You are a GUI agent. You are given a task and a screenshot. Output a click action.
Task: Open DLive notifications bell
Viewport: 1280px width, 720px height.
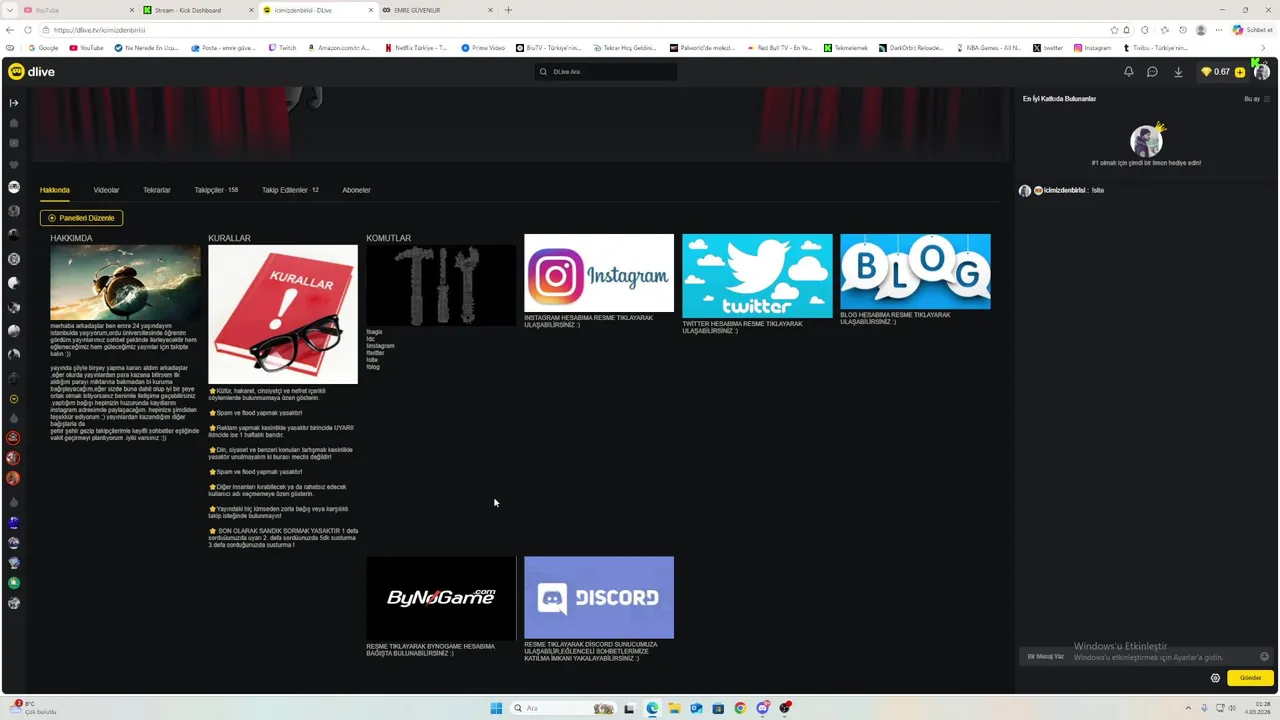(x=1128, y=72)
